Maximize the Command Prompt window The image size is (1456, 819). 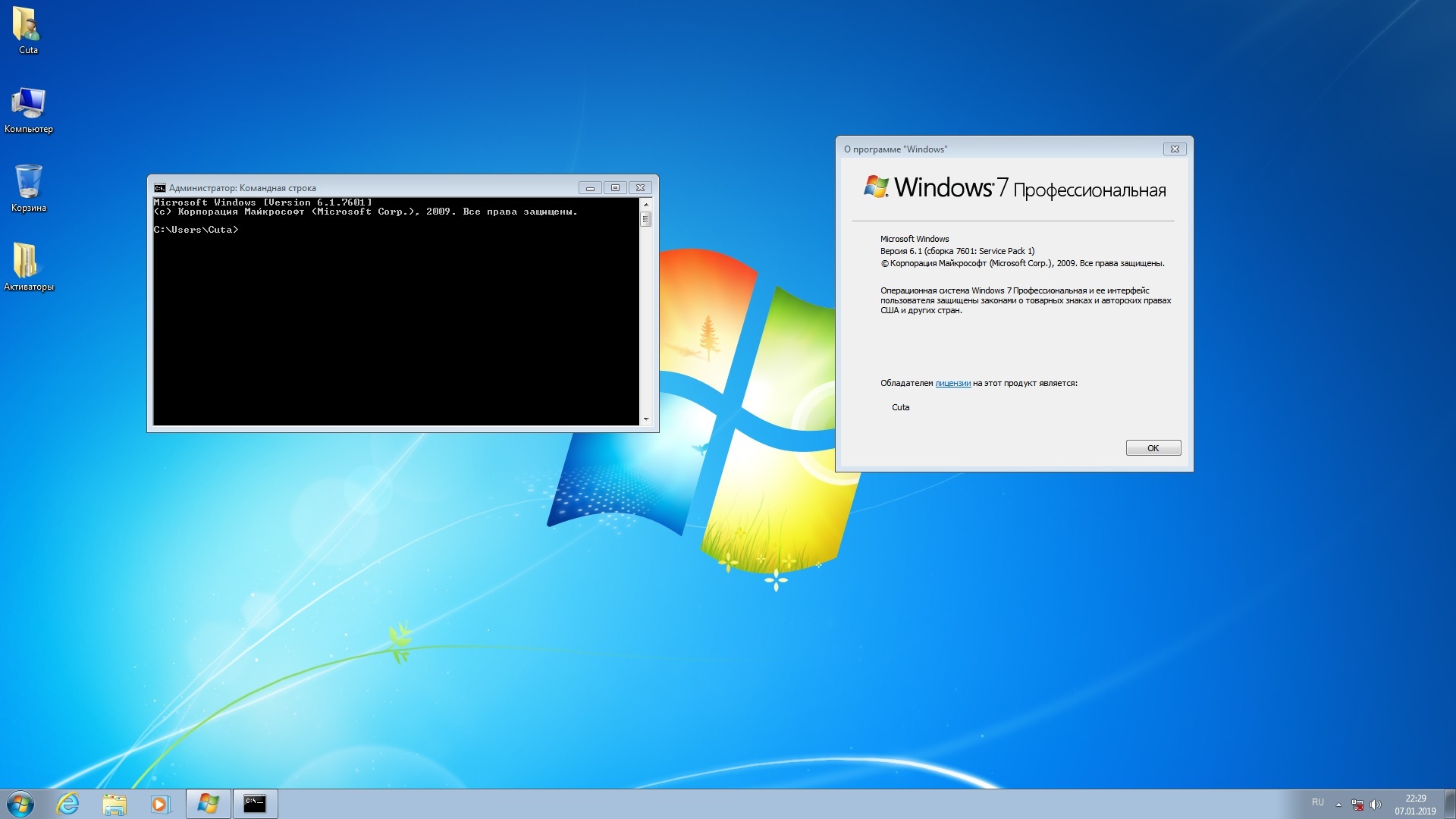pos(615,188)
